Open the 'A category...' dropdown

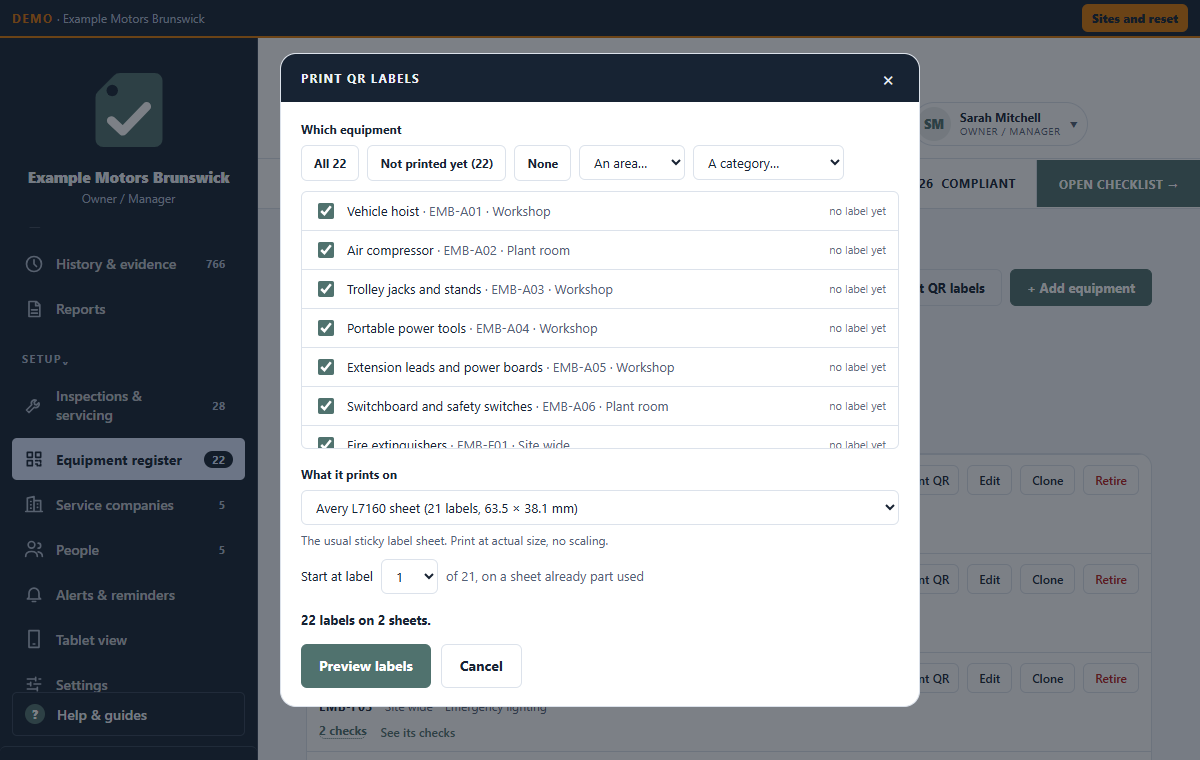click(768, 163)
